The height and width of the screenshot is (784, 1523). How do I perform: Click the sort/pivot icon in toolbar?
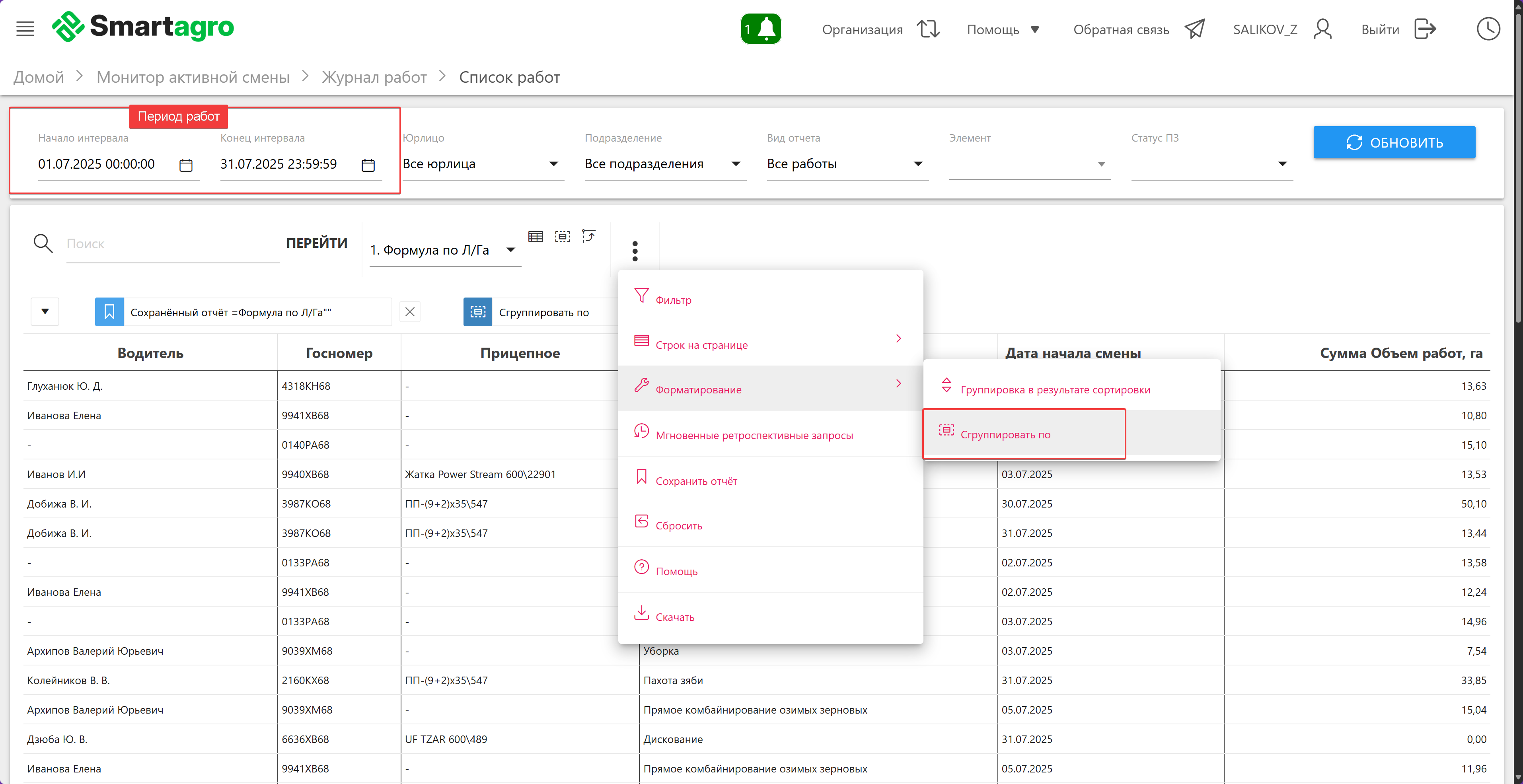pyautogui.click(x=589, y=236)
